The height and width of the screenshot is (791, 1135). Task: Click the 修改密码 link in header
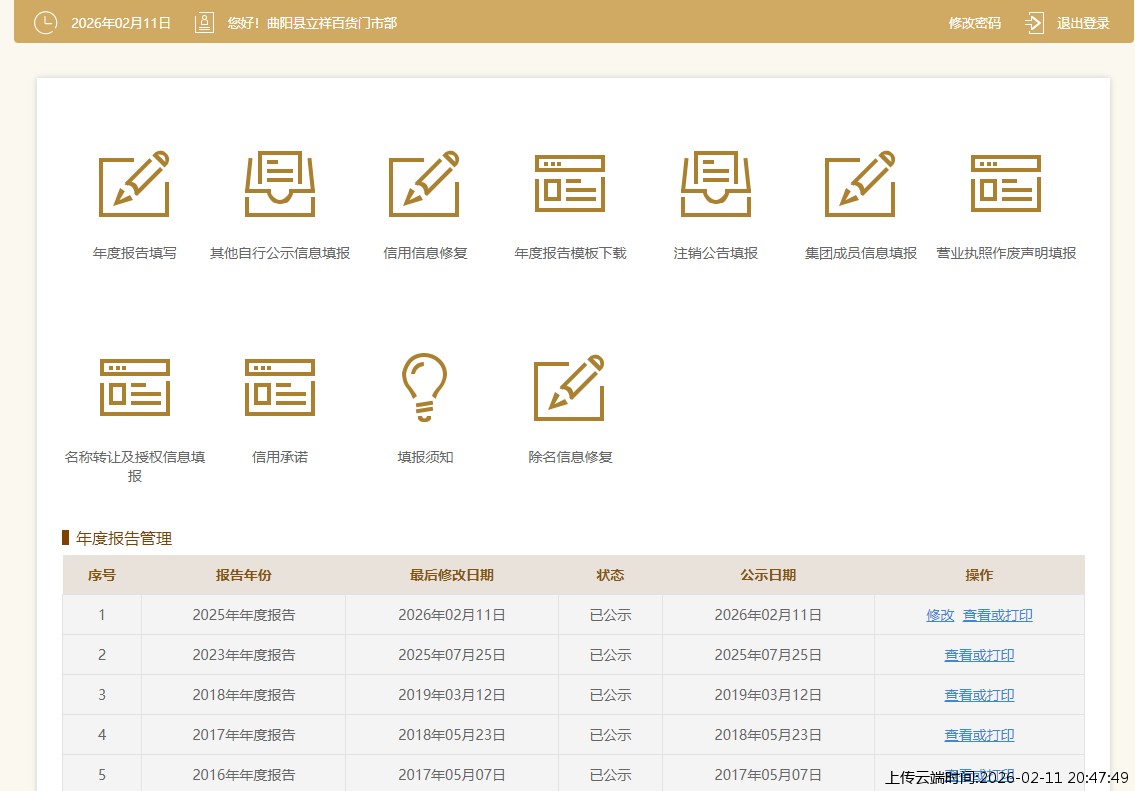pos(974,23)
